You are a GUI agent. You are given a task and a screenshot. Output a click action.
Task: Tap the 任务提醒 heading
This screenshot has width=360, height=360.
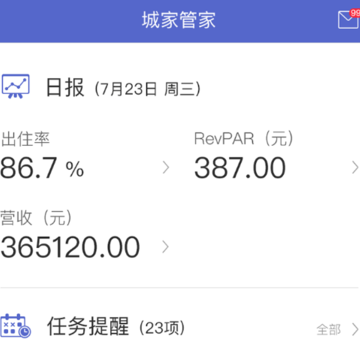click(x=88, y=326)
